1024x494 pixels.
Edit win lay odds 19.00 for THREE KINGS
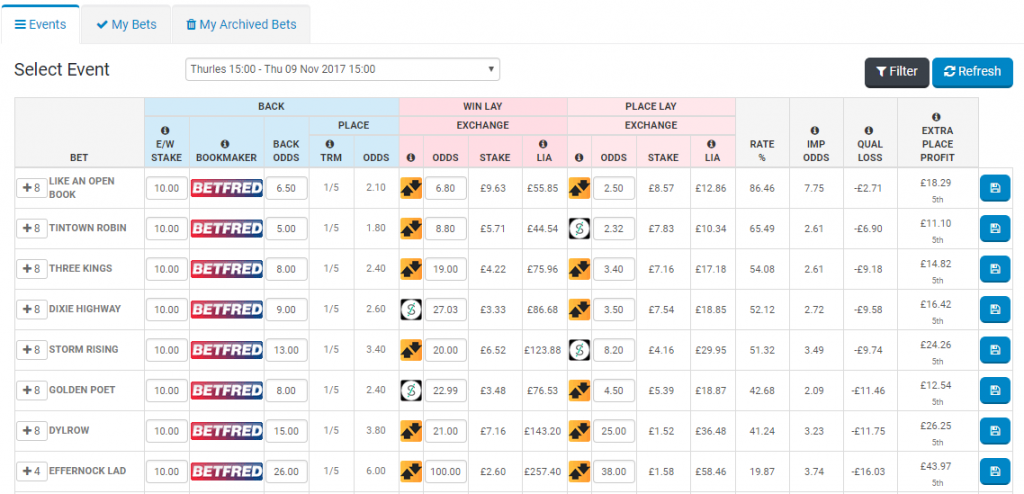coord(445,269)
